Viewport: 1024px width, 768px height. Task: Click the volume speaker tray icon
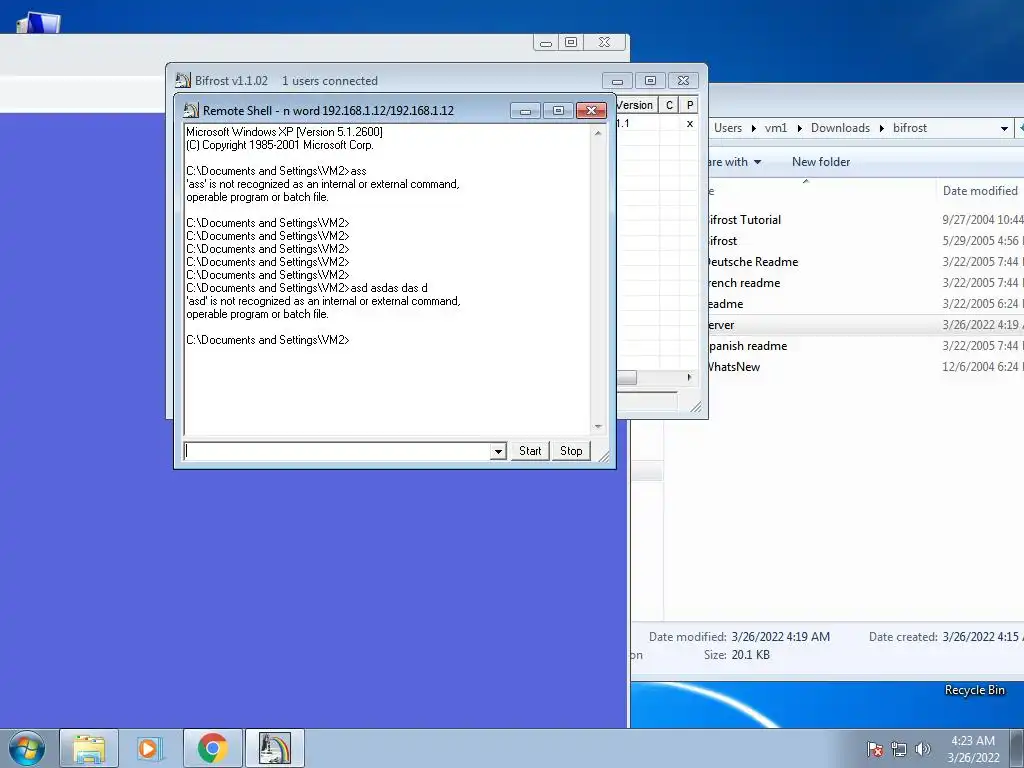[923, 749]
